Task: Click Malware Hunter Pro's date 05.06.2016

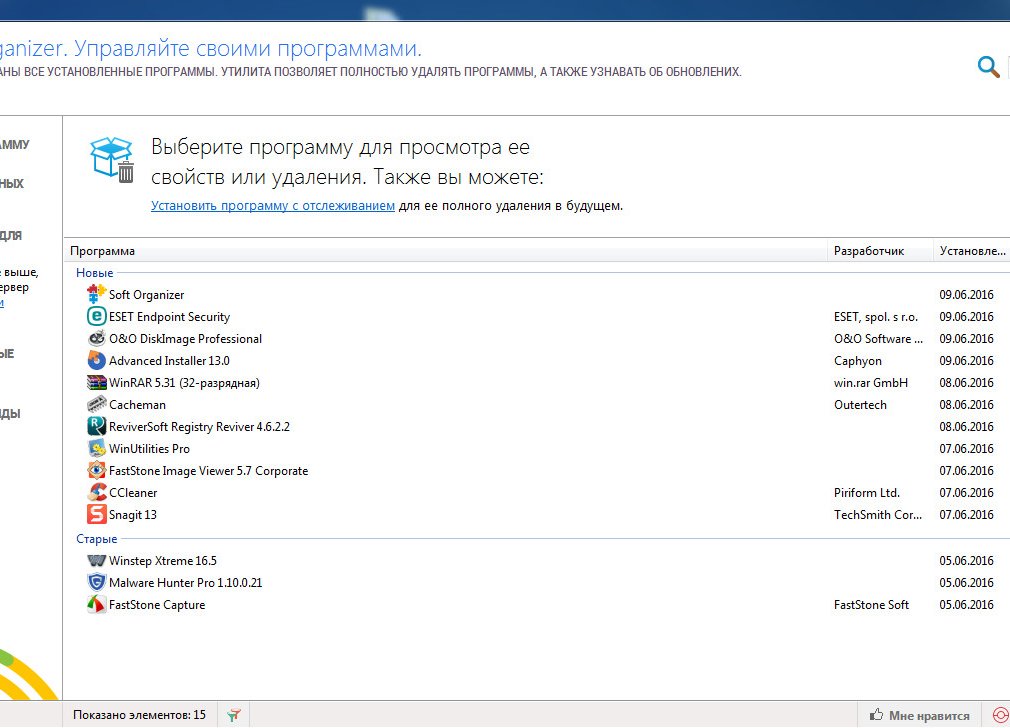Action: click(966, 582)
